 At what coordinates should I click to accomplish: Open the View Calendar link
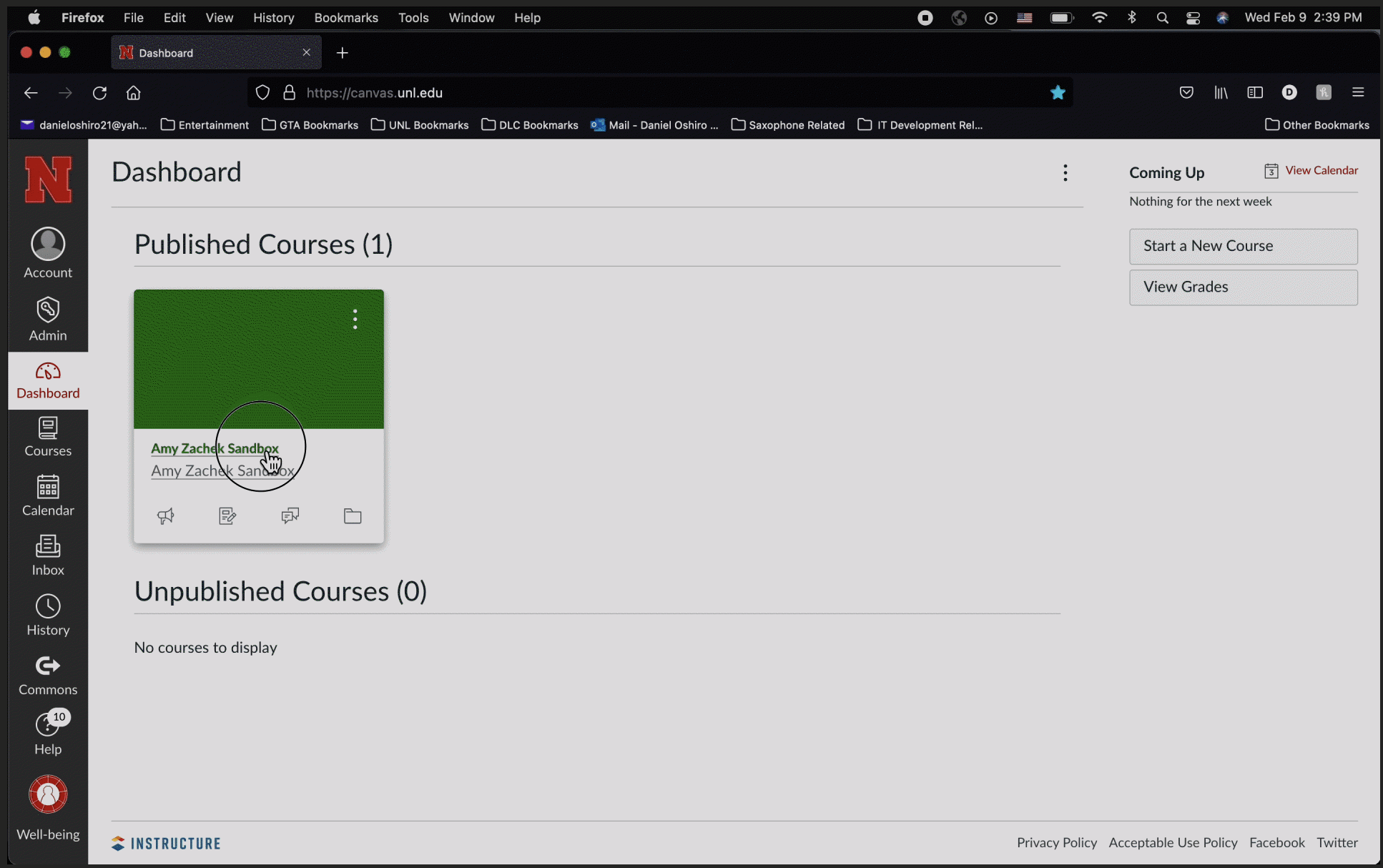click(x=1321, y=170)
